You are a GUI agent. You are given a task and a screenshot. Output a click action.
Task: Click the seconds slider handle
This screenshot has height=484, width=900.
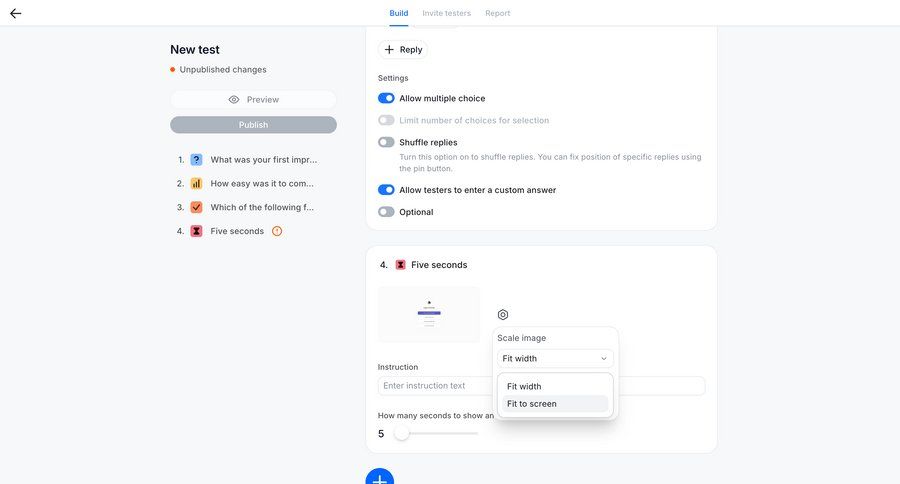[401, 433]
